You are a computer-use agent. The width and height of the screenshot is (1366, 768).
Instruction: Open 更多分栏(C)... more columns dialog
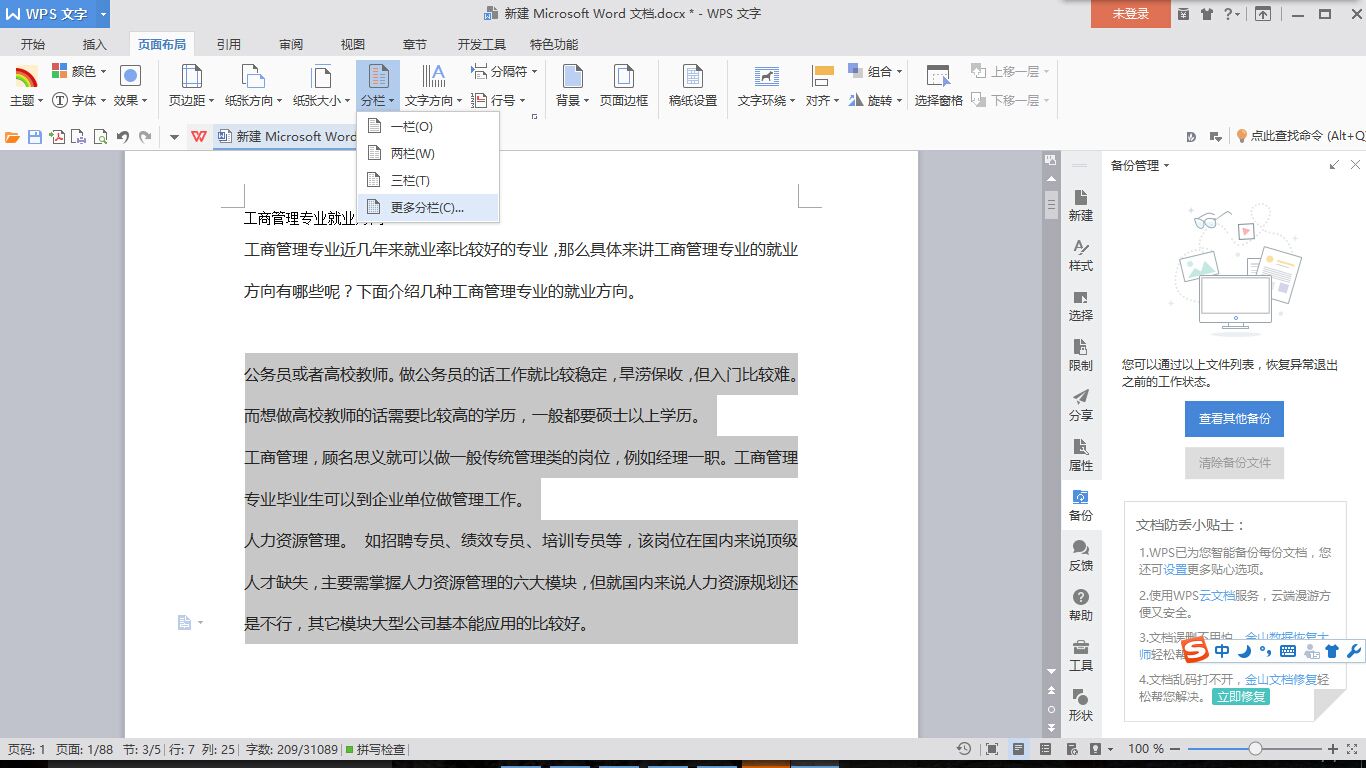[428, 208]
